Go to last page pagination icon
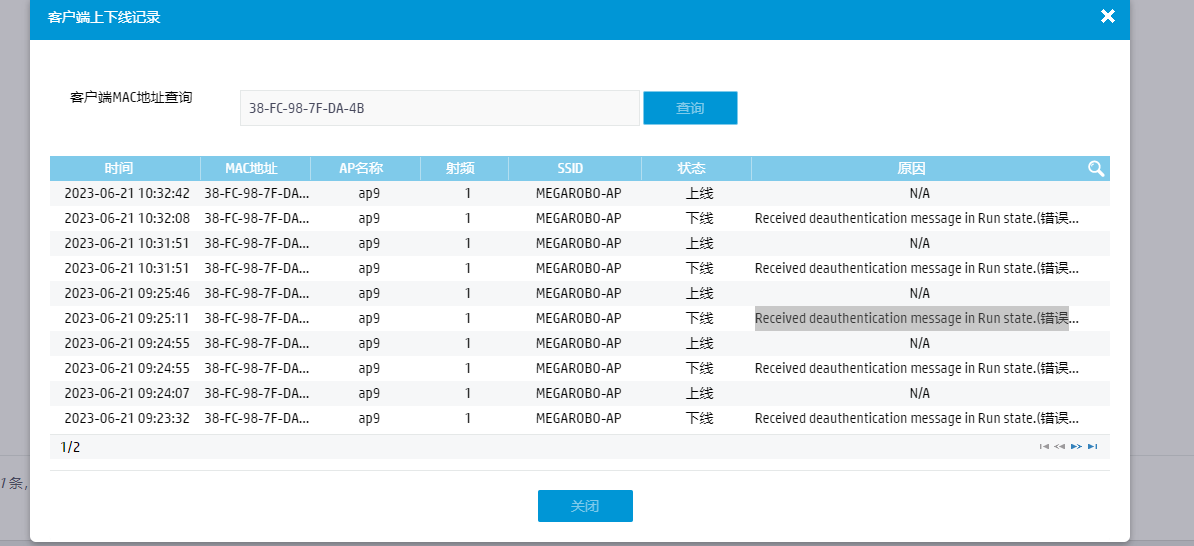Image resolution: width=1194 pixels, height=546 pixels. point(1093,447)
